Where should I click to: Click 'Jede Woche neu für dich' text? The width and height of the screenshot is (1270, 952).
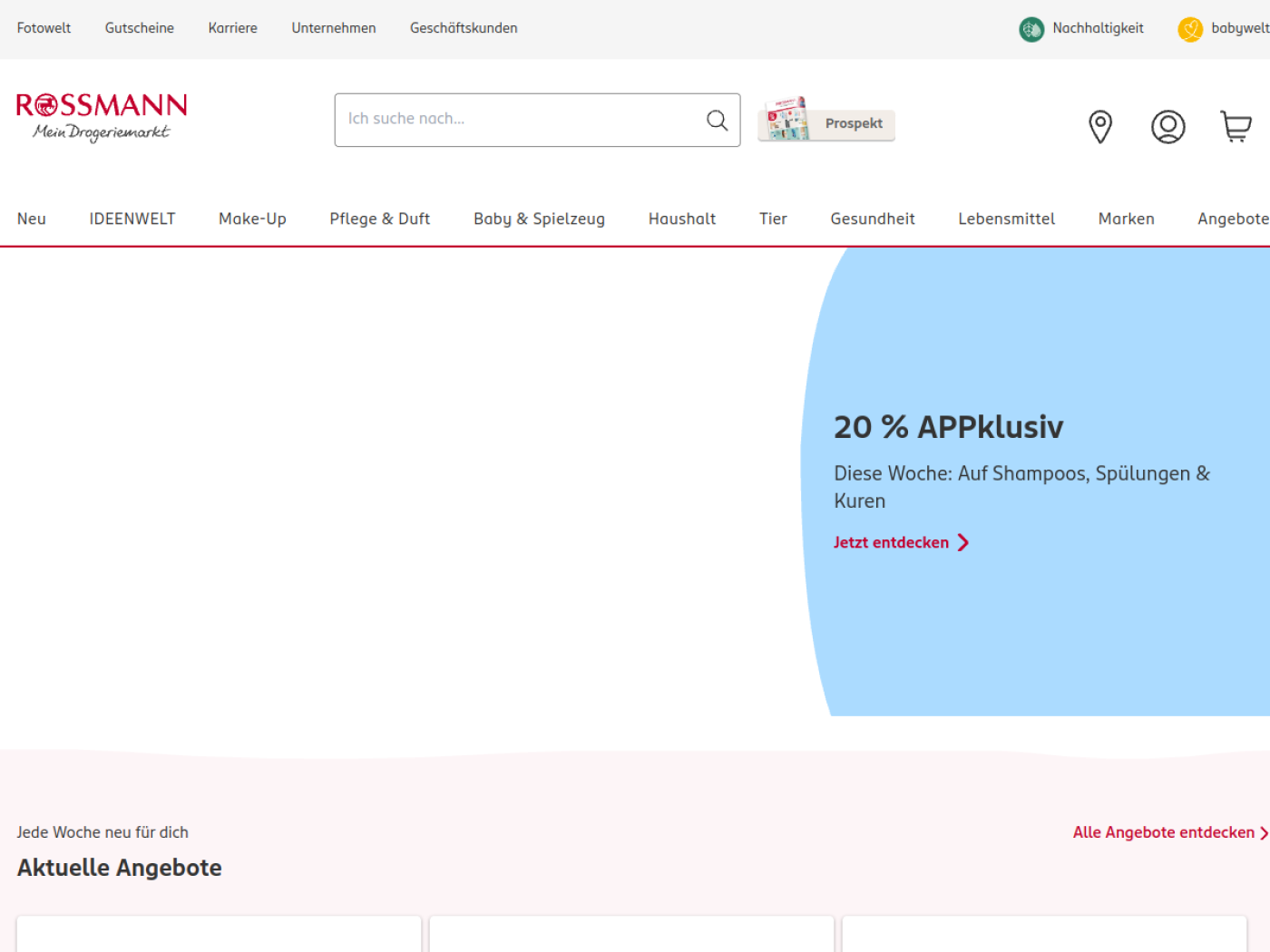tap(103, 832)
